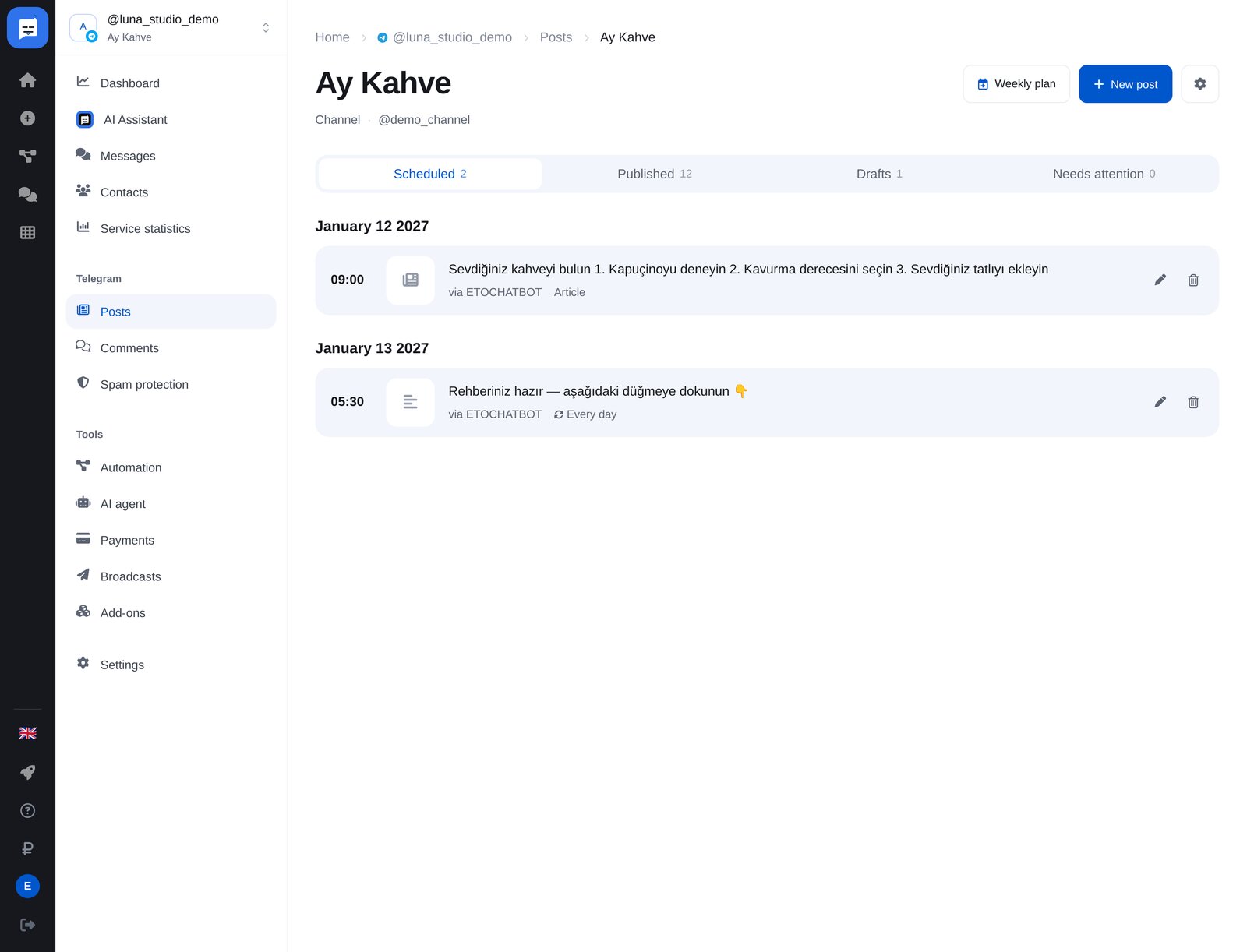Open the ruble billing icon
Screen dimensions: 1247x952
[27, 848]
